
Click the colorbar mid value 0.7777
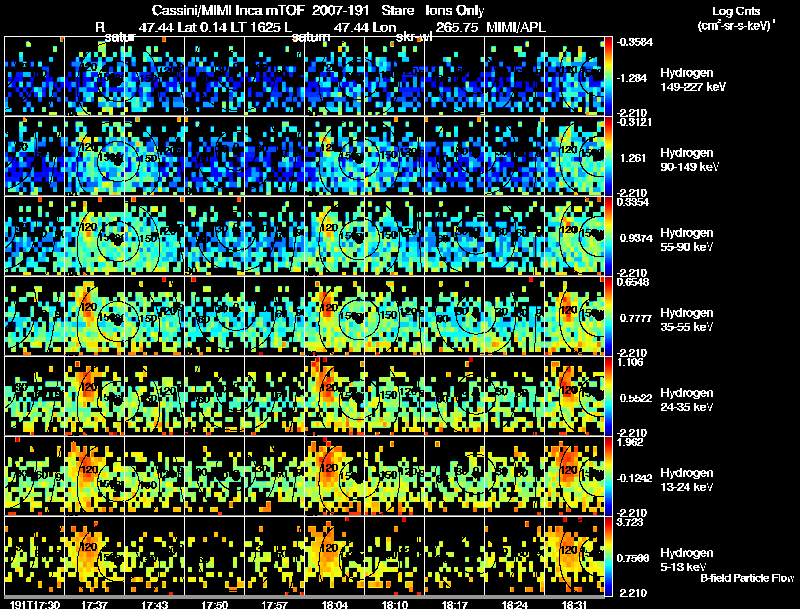(635, 318)
